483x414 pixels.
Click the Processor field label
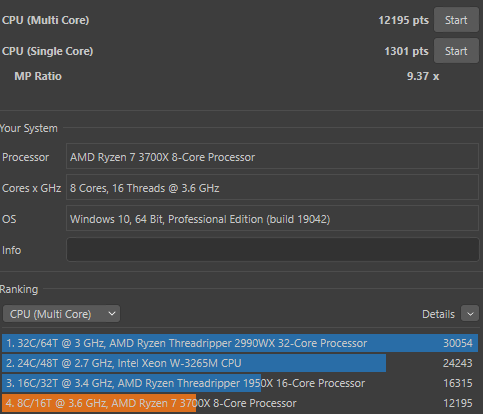[26, 157]
